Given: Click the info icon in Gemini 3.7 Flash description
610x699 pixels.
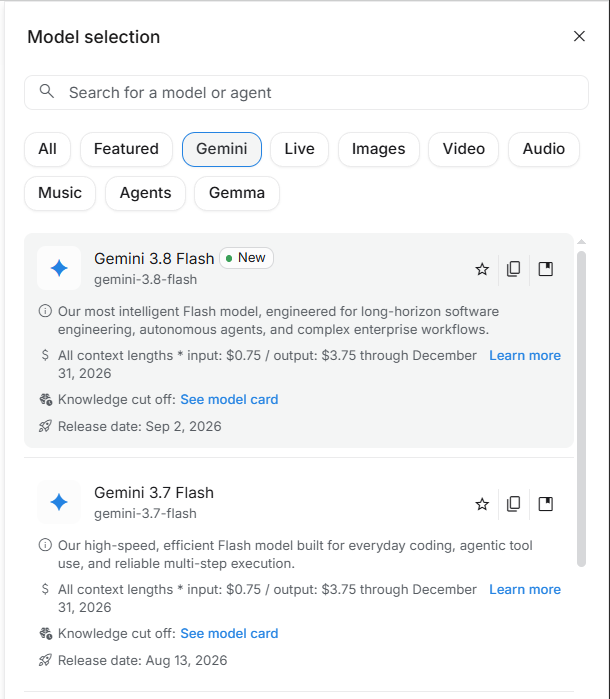Looking at the screenshot, I should point(45,545).
